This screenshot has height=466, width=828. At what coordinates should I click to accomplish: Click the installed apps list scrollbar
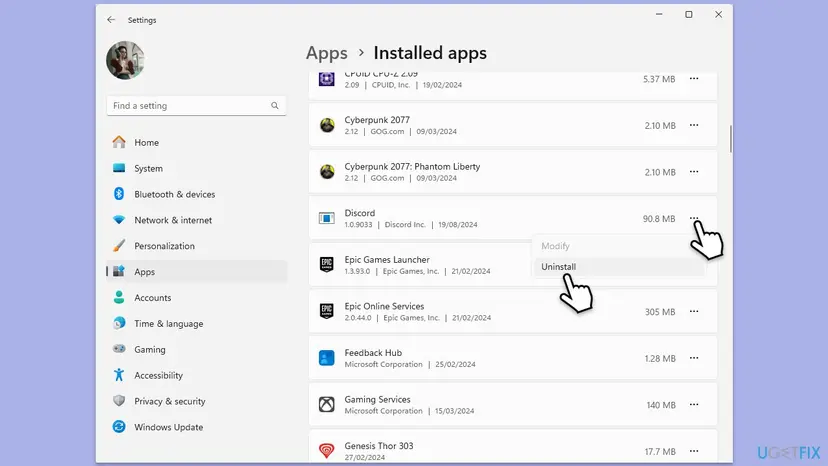730,138
